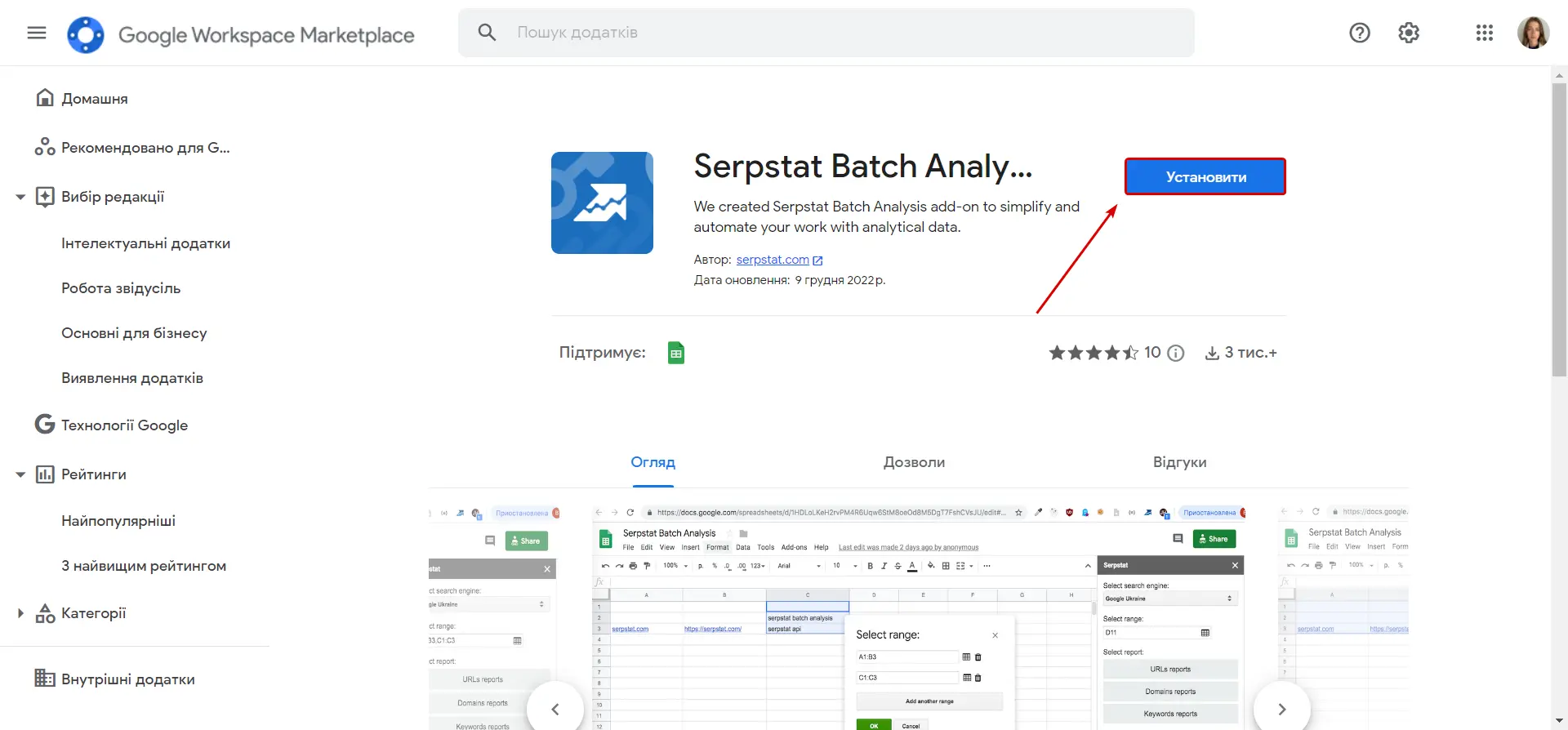Collapse the Вибір редакції section
1568x730 pixels.
pos(20,197)
